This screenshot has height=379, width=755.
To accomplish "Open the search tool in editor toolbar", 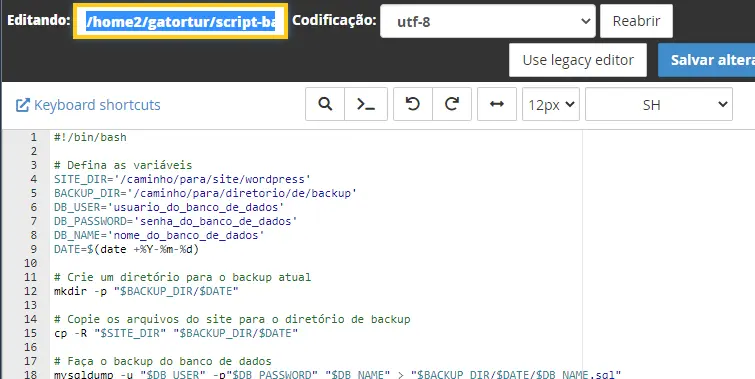I will pos(325,104).
